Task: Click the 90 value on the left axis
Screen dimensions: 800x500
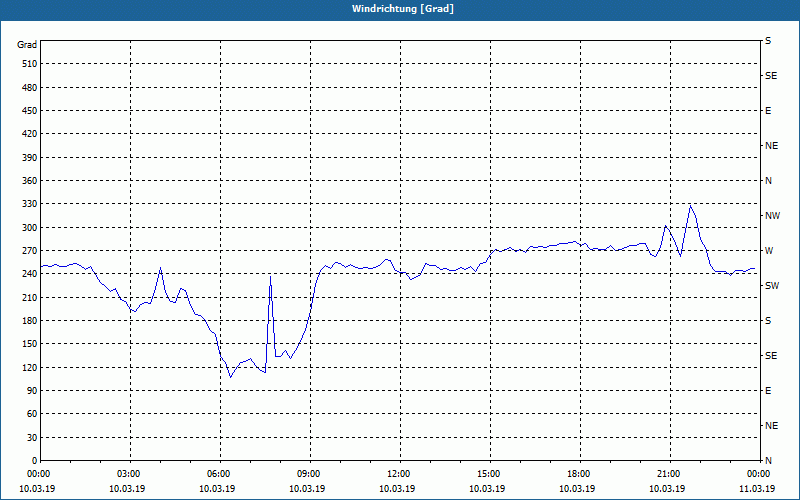Action: click(x=32, y=390)
